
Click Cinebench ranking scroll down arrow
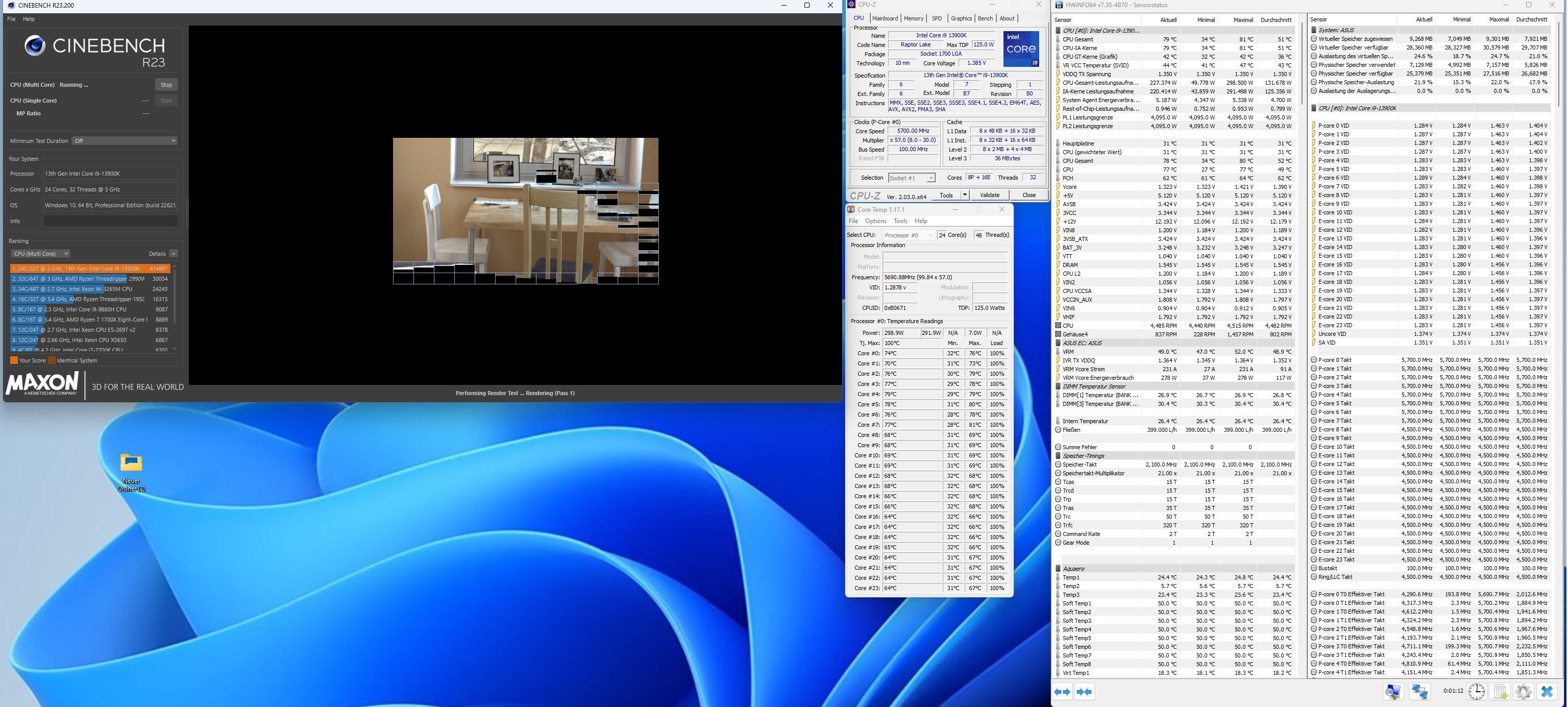(175, 349)
